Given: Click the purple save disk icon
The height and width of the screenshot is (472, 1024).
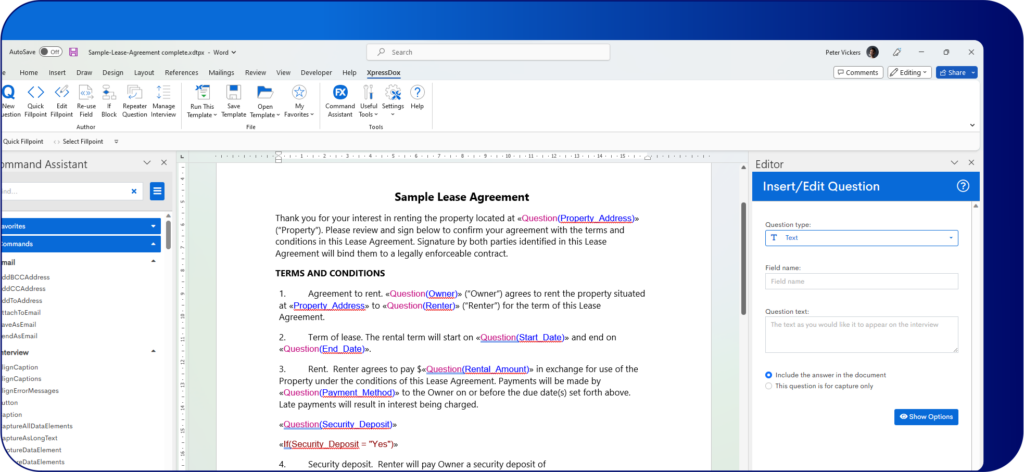Looking at the screenshot, I should pos(73,52).
